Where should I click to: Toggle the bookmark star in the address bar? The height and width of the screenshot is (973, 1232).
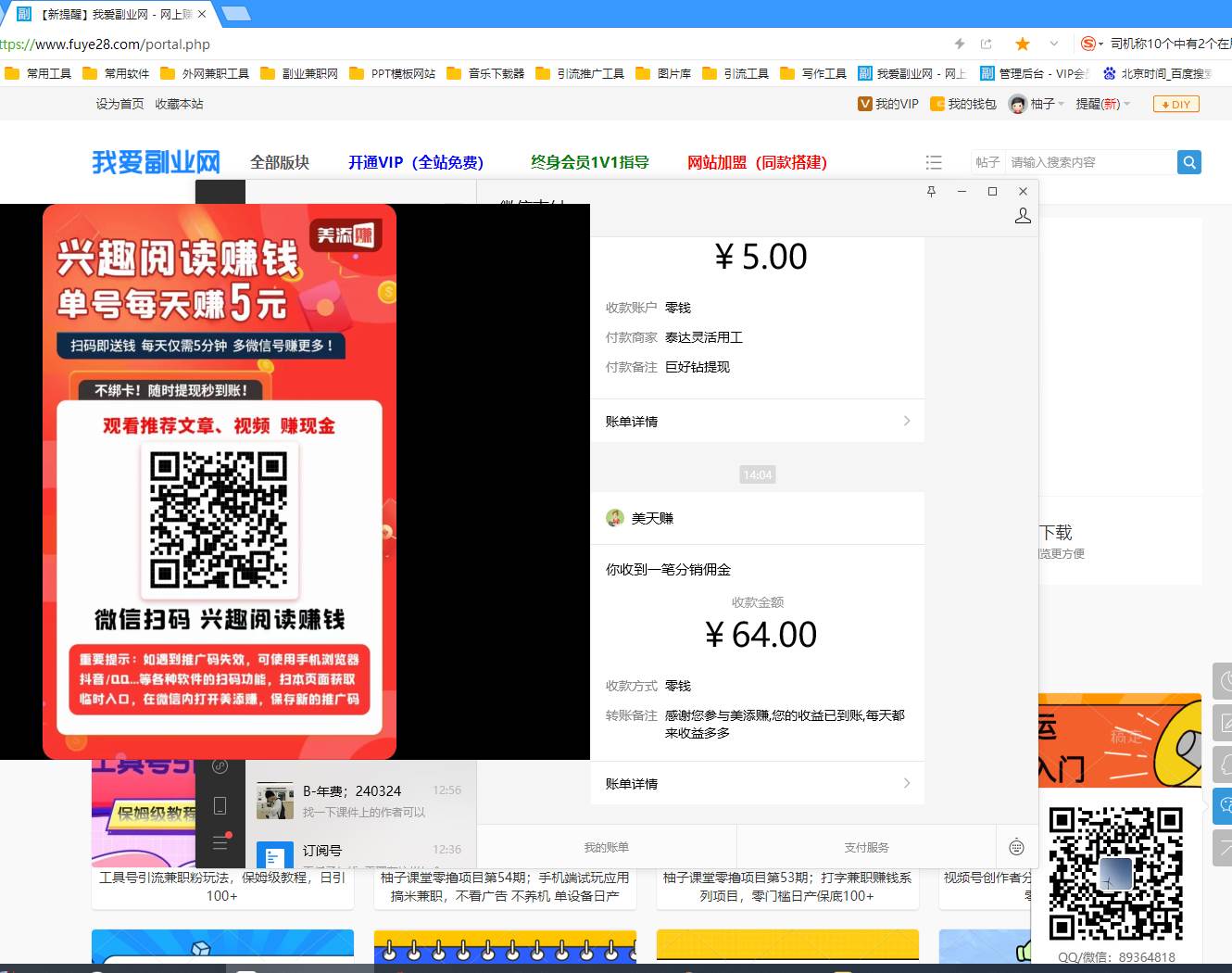[x=1022, y=44]
